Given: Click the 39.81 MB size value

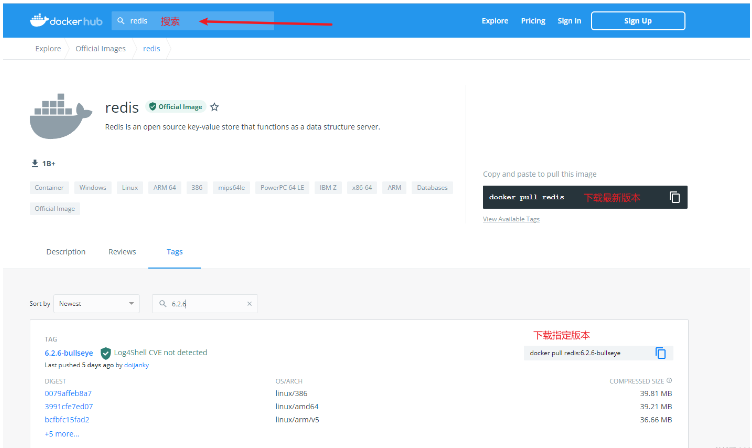Looking at the screenshot, I should (656, 393).
